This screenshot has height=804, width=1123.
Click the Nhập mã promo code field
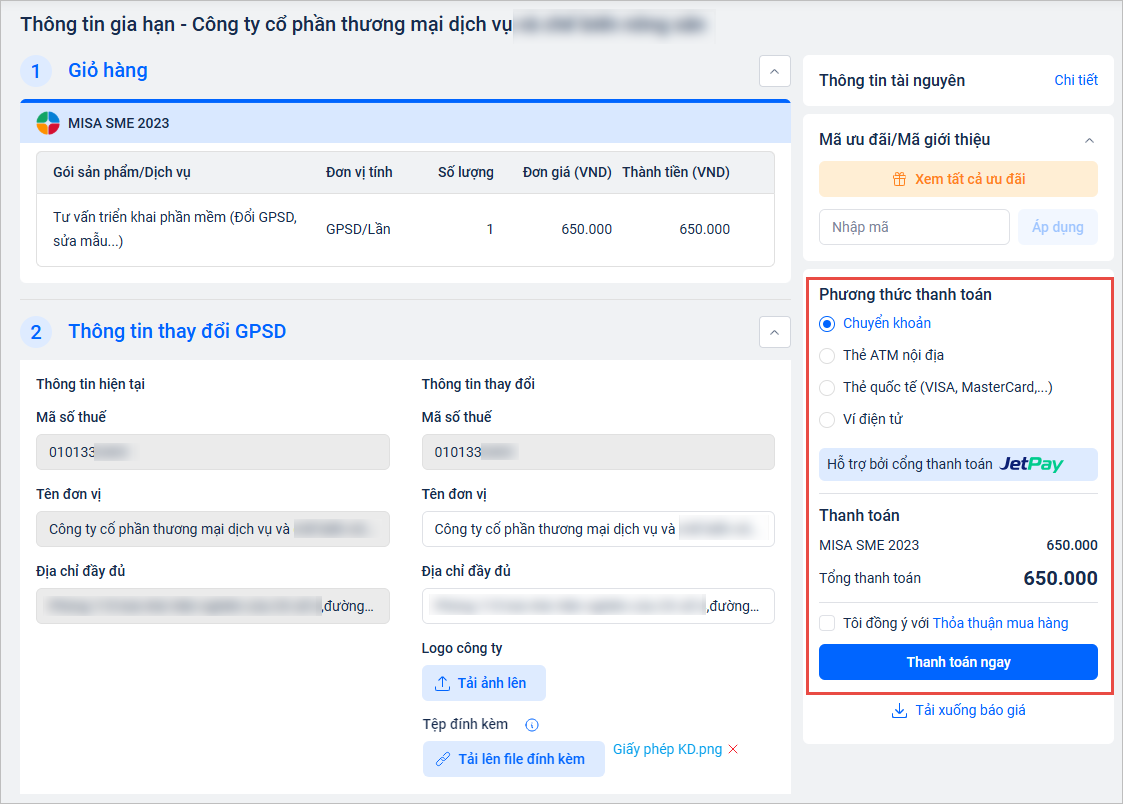coord(913,227)
